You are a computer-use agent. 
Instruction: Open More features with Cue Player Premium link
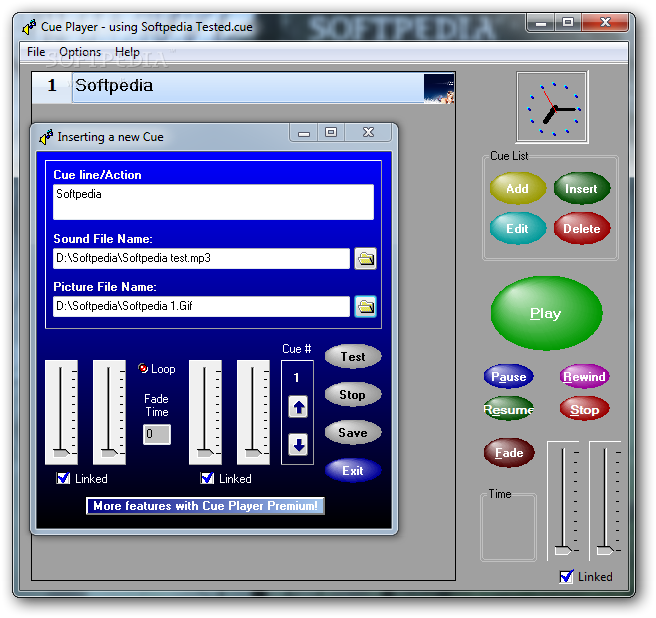[205, 506]
